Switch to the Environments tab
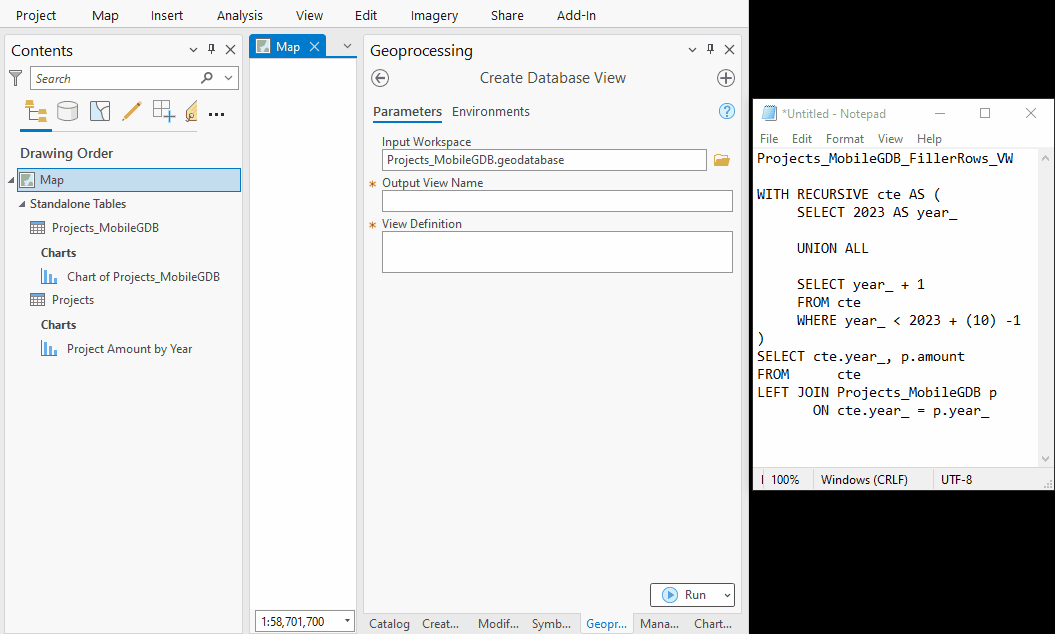The image size is (1055, 634). [x=490, y=111]
